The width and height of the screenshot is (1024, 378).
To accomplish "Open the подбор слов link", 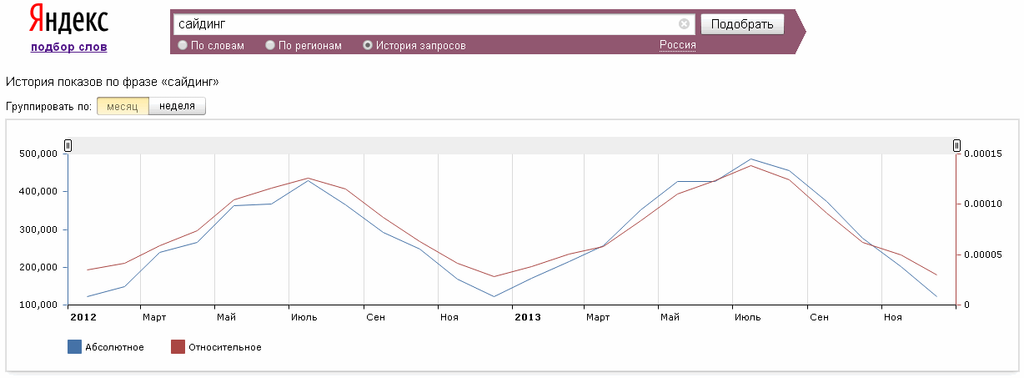I will click(69, 47).
